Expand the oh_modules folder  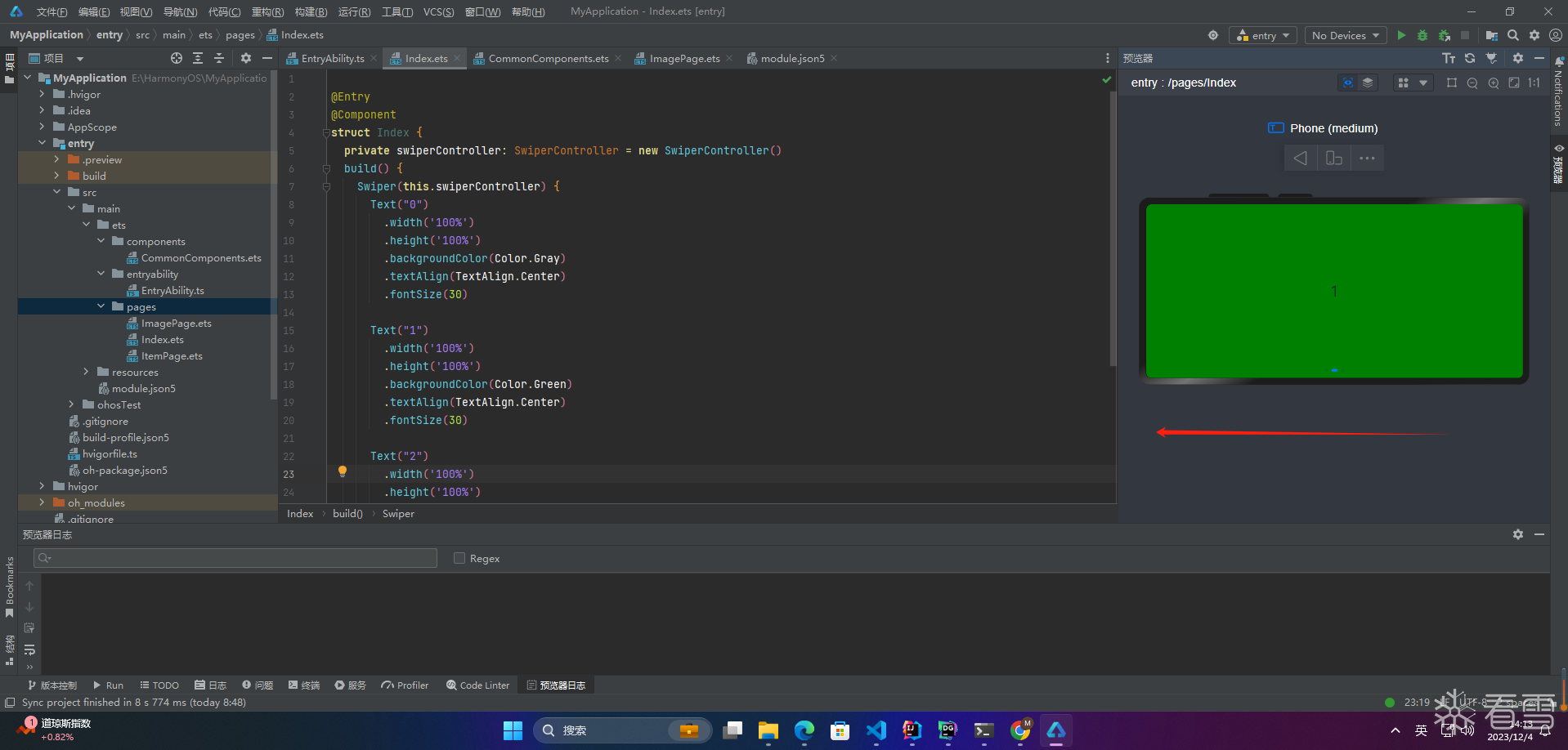[x=42, y=502]
